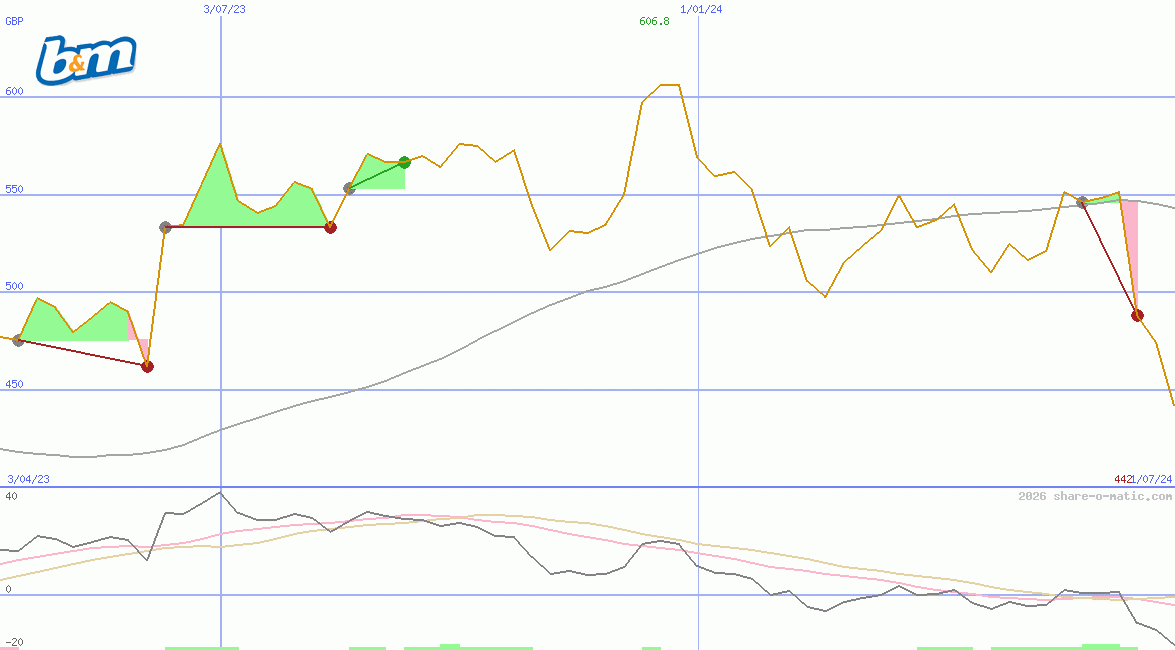Click the 3/07/23 date label

pos(222,9)
